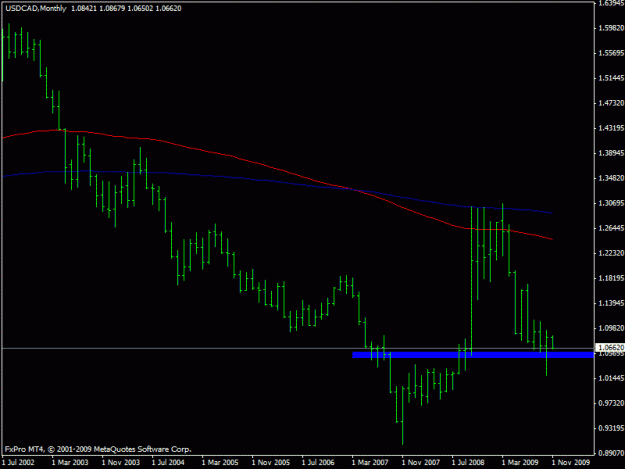Viewport: 625px width, 469px height.
Task: Click price axis label 1.55695
Action: [611, 53]
